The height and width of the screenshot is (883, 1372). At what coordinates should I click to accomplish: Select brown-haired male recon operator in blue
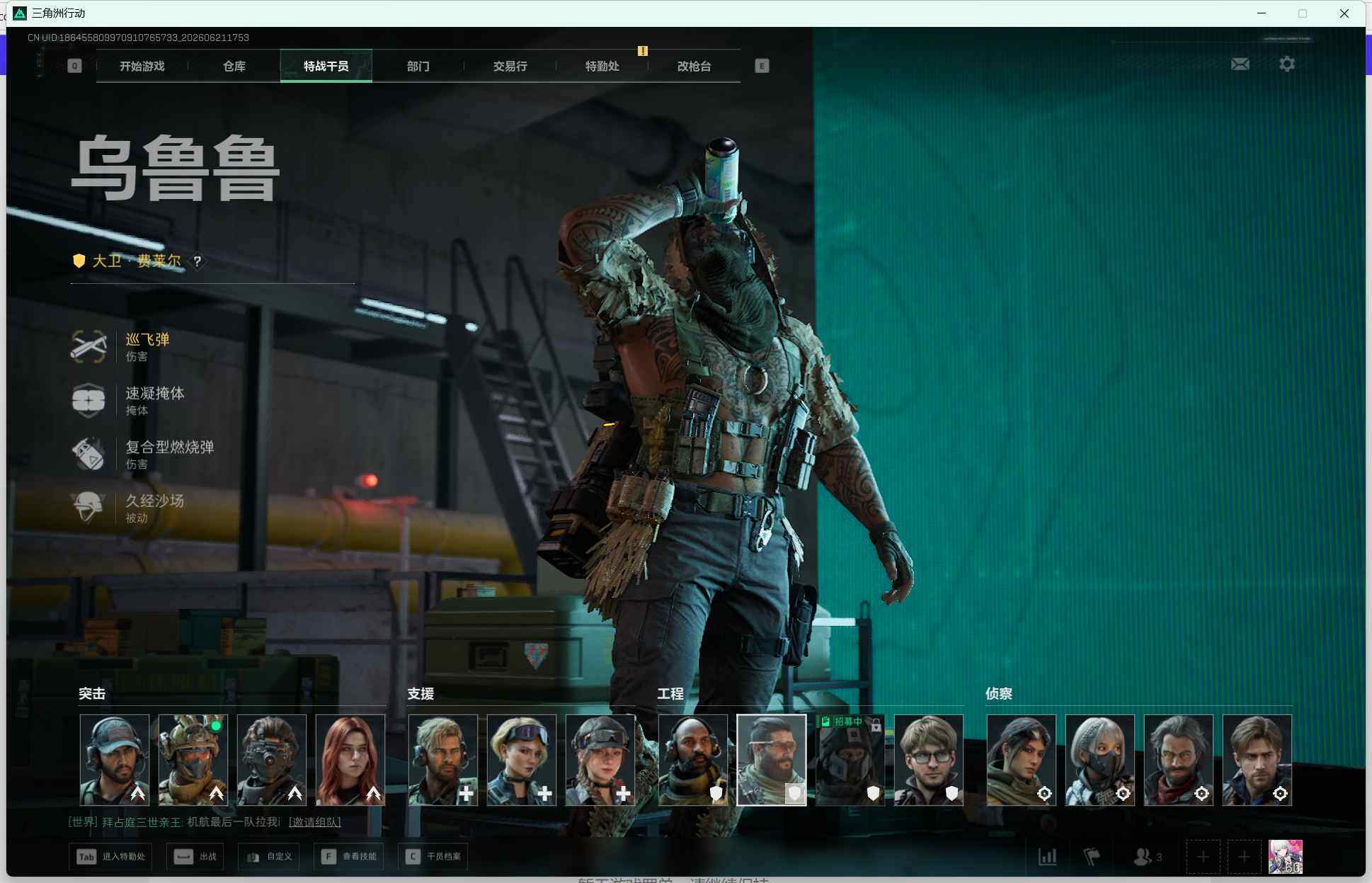coord(1257,760)
